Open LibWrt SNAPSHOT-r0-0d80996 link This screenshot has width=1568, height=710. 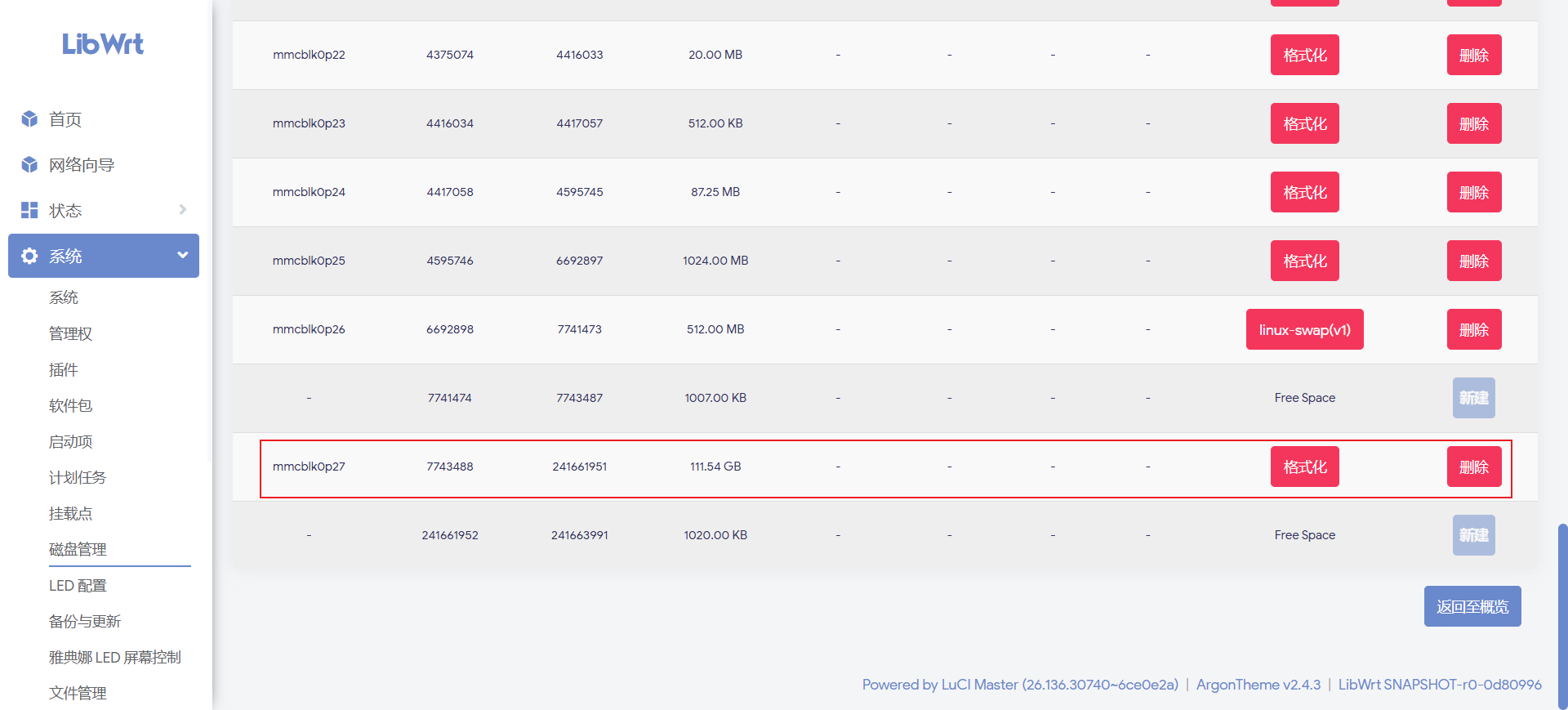[x=1440, y=685]
